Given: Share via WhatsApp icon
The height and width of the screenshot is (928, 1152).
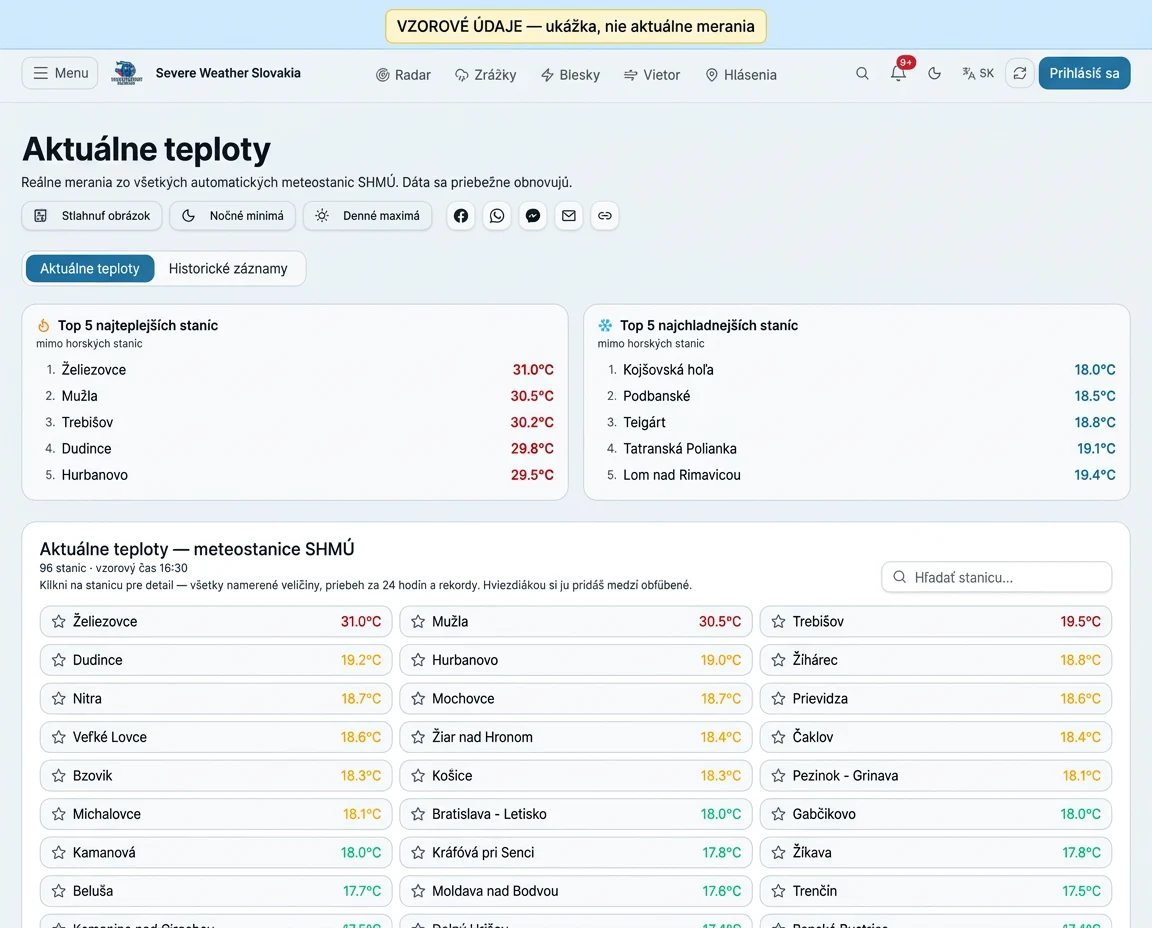Looking at the screenshot, I should coord(497,215).
